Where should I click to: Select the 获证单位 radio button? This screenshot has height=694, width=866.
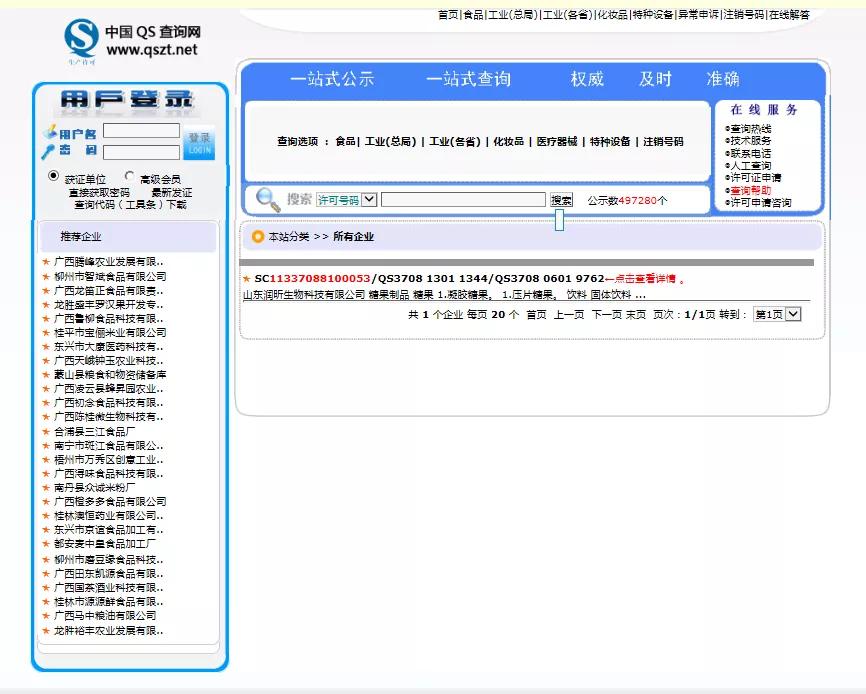[x=52, y=176]
